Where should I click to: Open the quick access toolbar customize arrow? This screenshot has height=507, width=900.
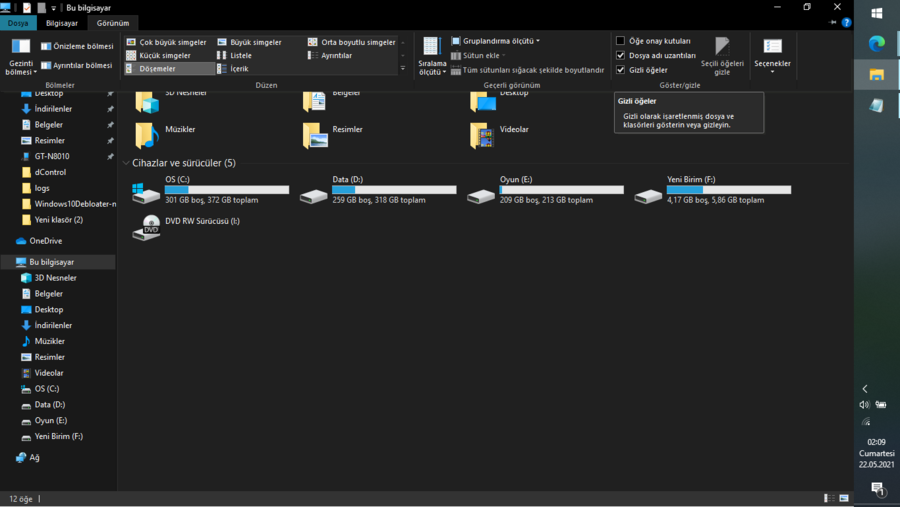pos(53,8)
